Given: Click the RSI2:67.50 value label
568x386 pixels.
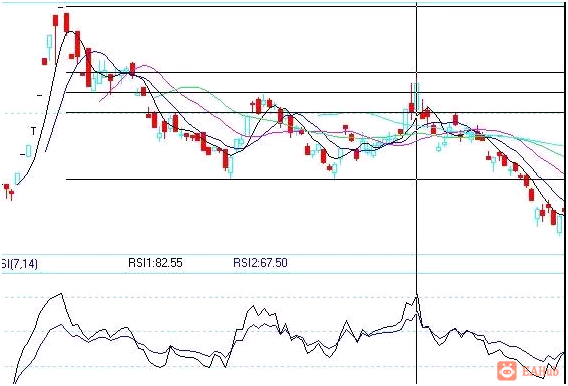Looking at the screenshot, I should point(260,263).
